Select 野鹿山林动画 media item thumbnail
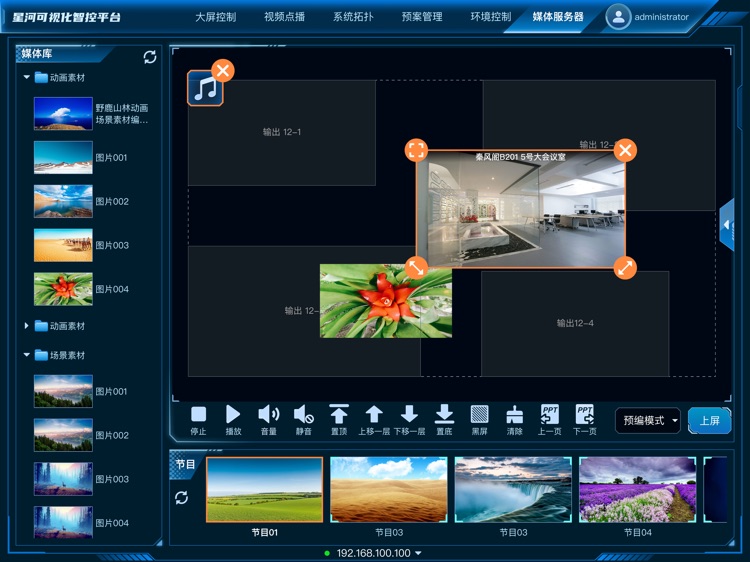Viewport: 750px width, 562px height. pyautogui.click(x=63, y=114)
